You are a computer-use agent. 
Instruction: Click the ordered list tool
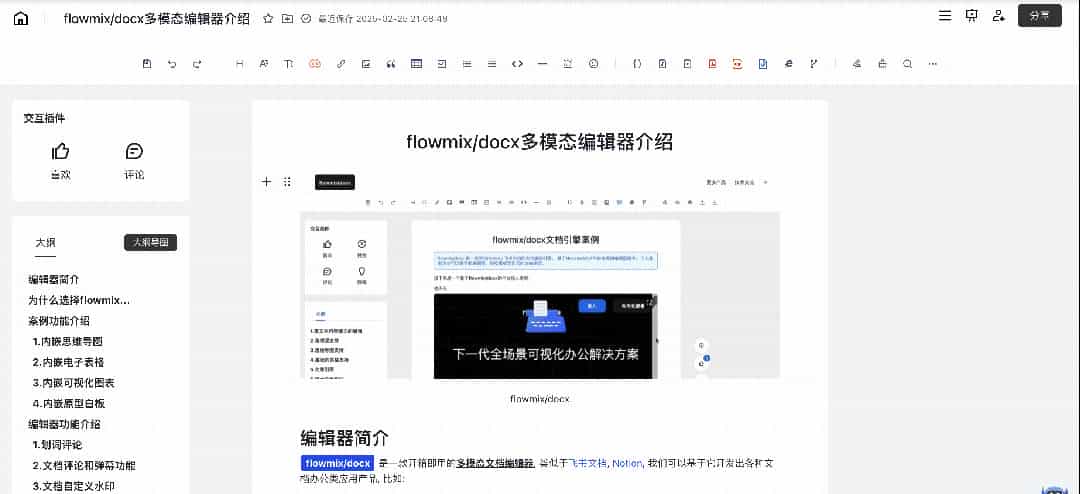point(467,64)
